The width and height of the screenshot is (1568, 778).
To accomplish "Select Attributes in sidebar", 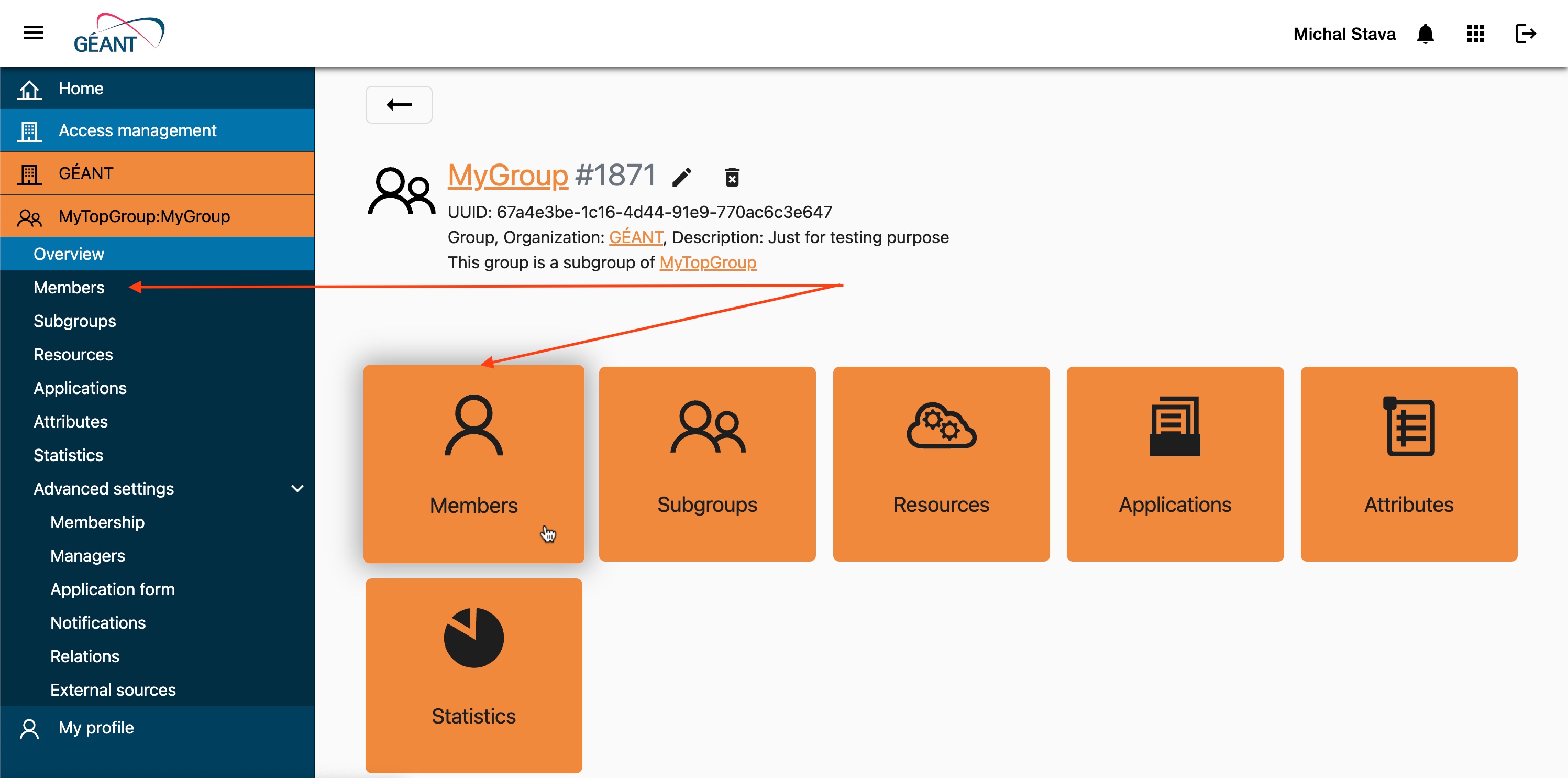I will pos(158,421).
